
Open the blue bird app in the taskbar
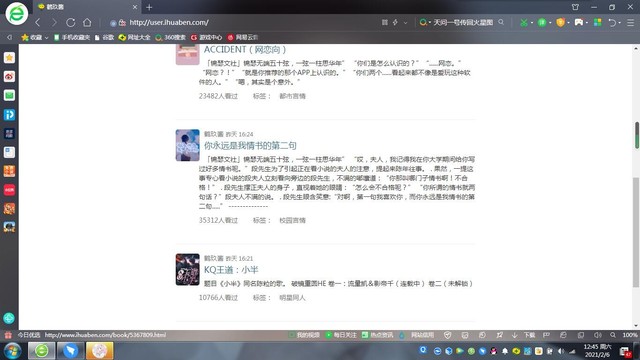[71, 351]
